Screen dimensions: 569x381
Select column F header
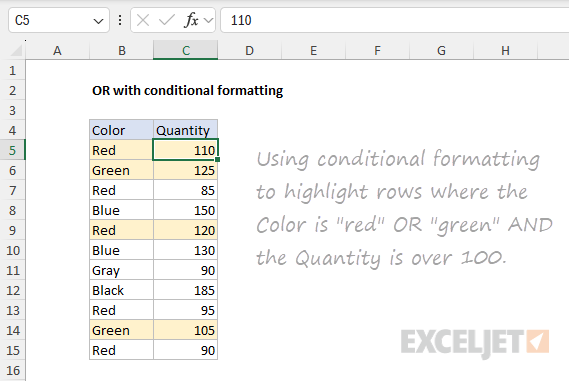click(x=377, y=50)
